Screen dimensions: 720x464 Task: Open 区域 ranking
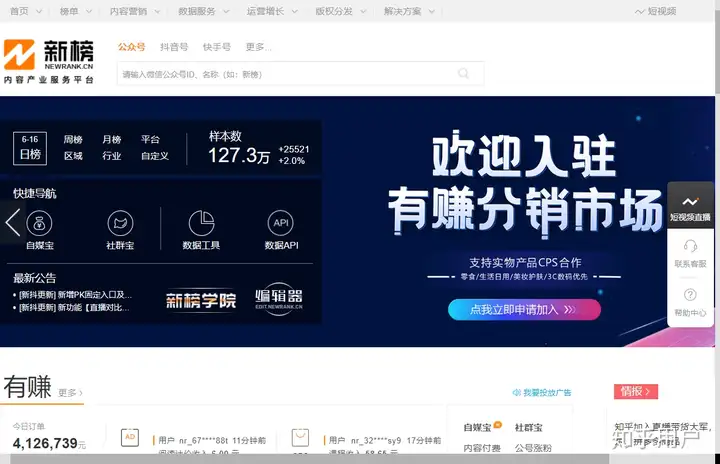click(73, 156)
